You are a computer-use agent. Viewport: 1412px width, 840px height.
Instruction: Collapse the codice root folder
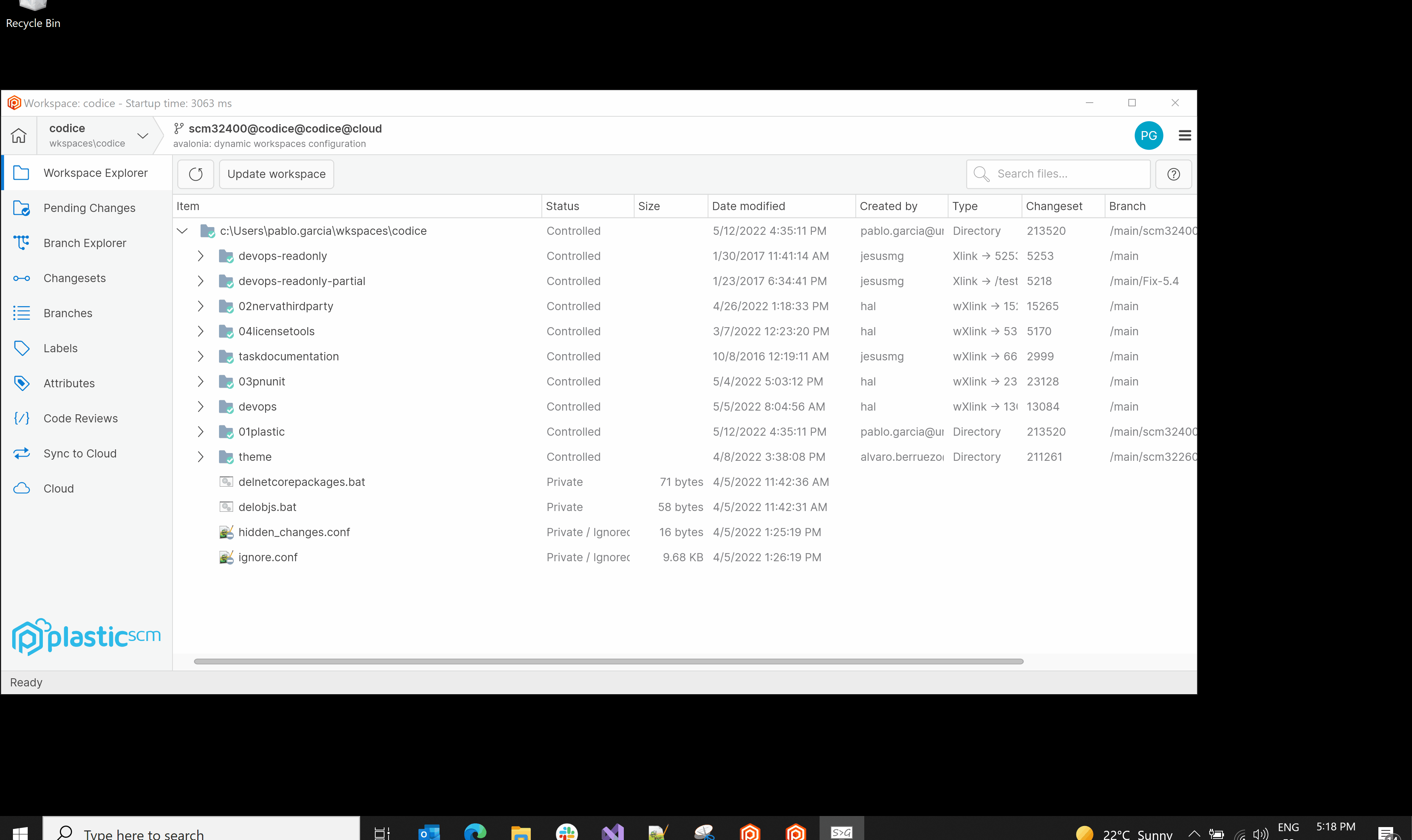tap(182, 230)
